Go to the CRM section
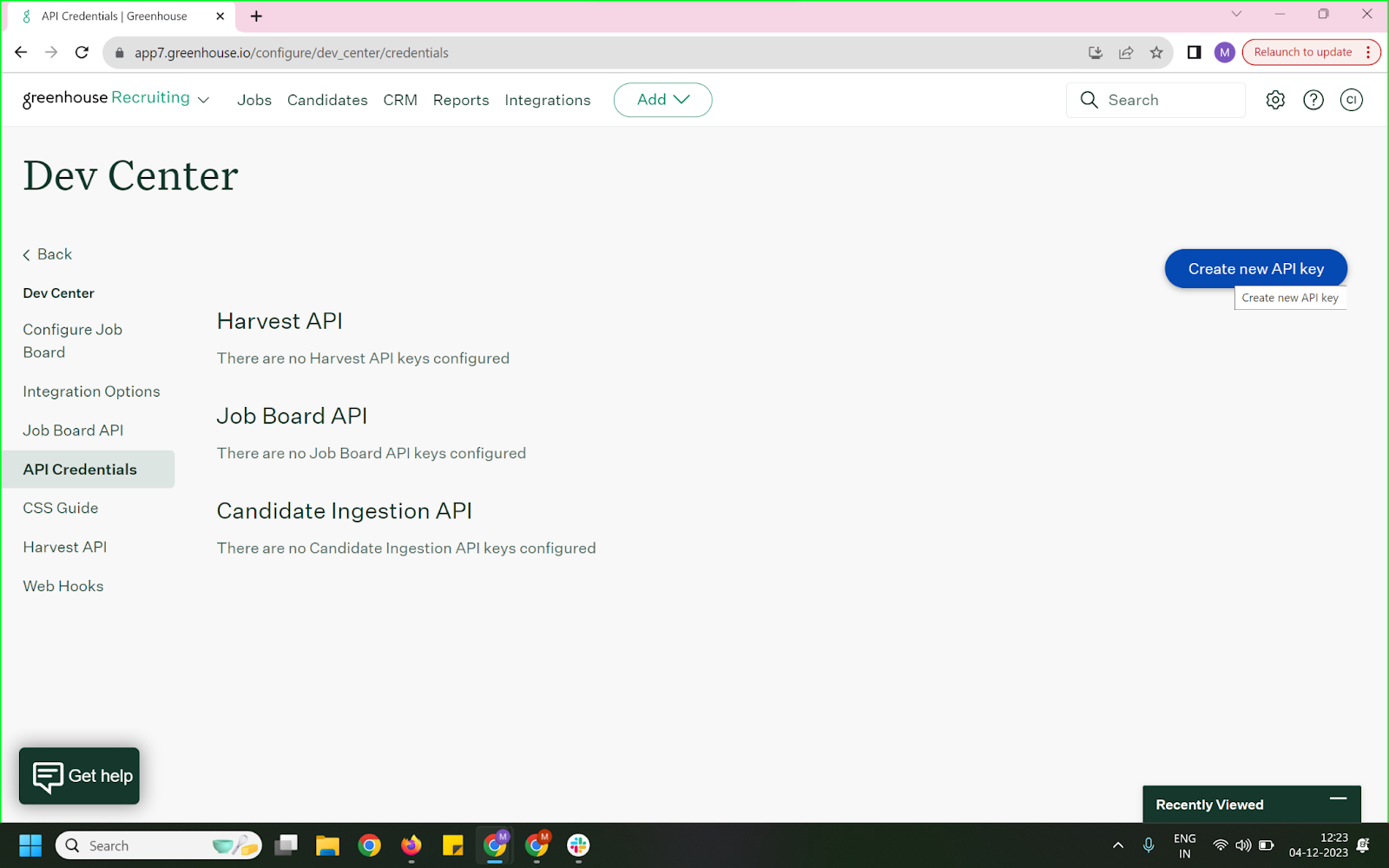This screenshot has width=1389, height=868. pos(400,101)
